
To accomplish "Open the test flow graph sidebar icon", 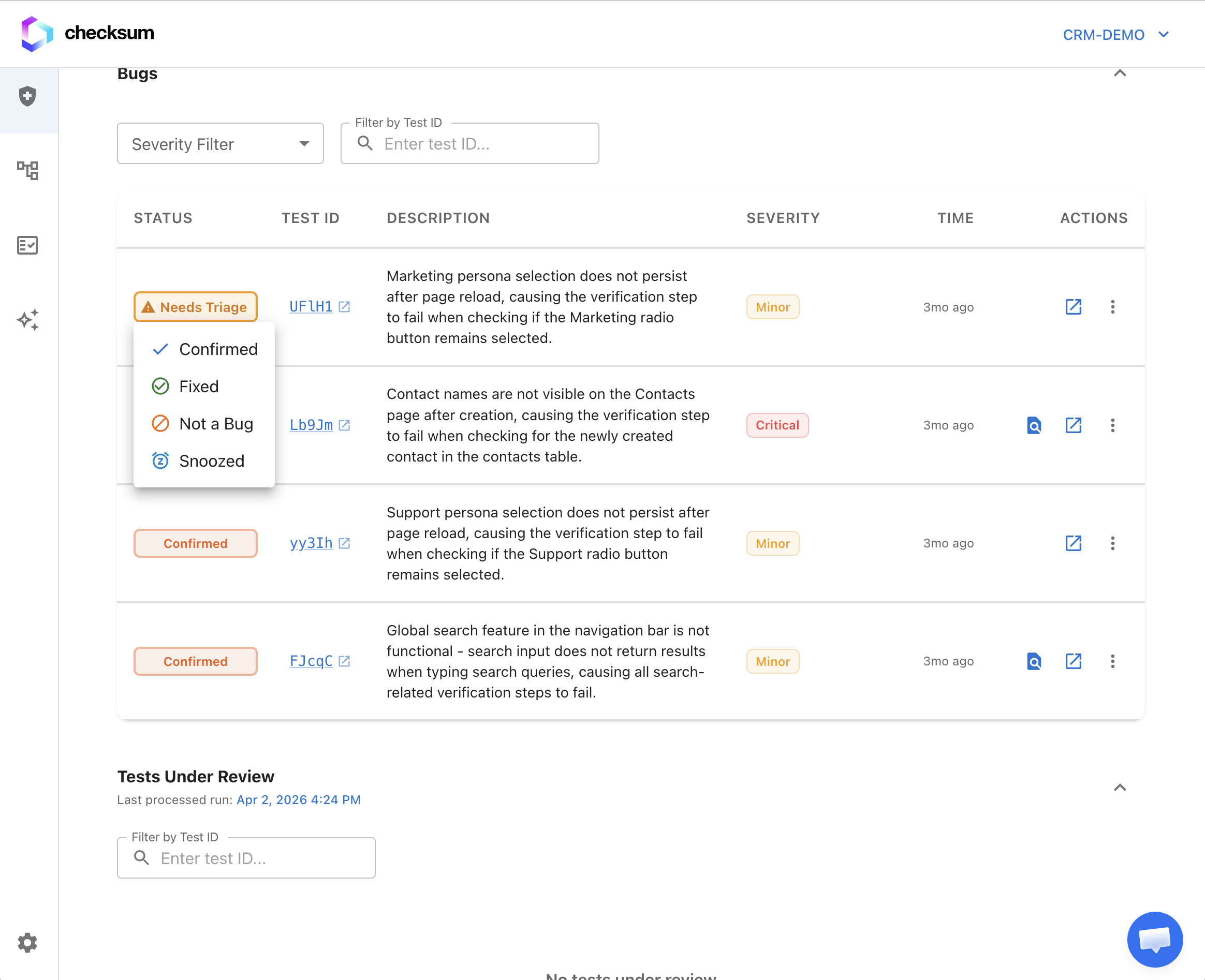I will pyautogui.click(x=27, y=170).
